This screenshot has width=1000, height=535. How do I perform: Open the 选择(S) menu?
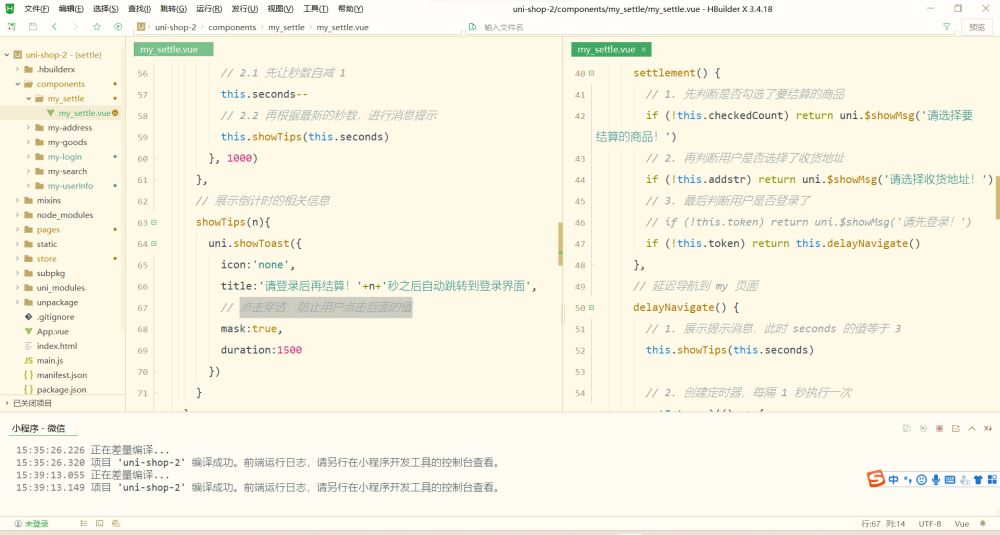click(105, 9)
